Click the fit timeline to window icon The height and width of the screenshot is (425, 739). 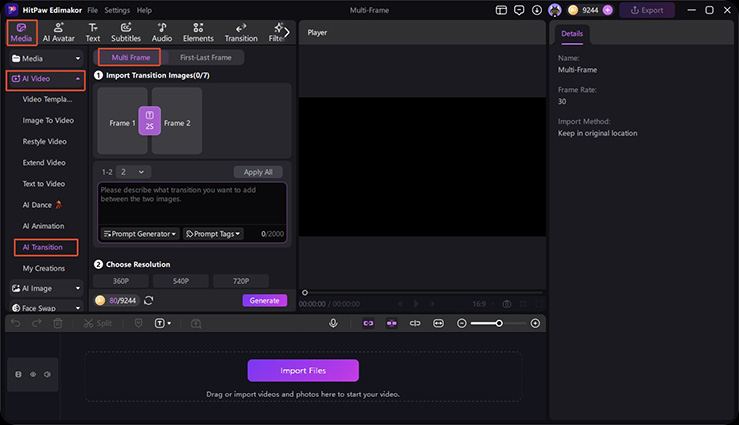438,323
